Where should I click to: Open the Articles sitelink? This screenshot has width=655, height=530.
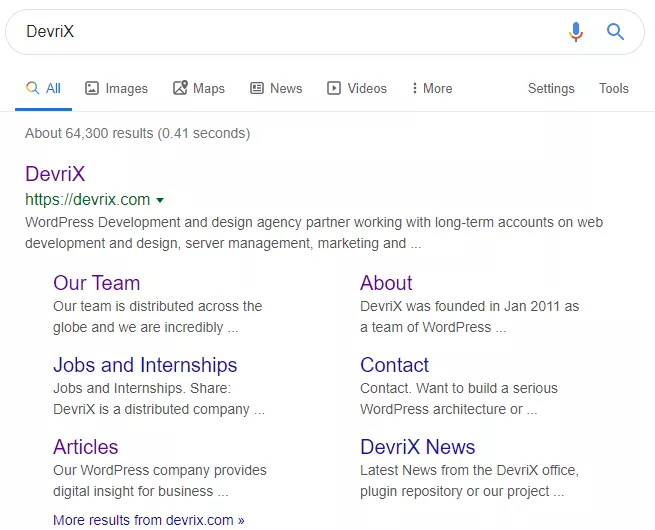[86, 447]
